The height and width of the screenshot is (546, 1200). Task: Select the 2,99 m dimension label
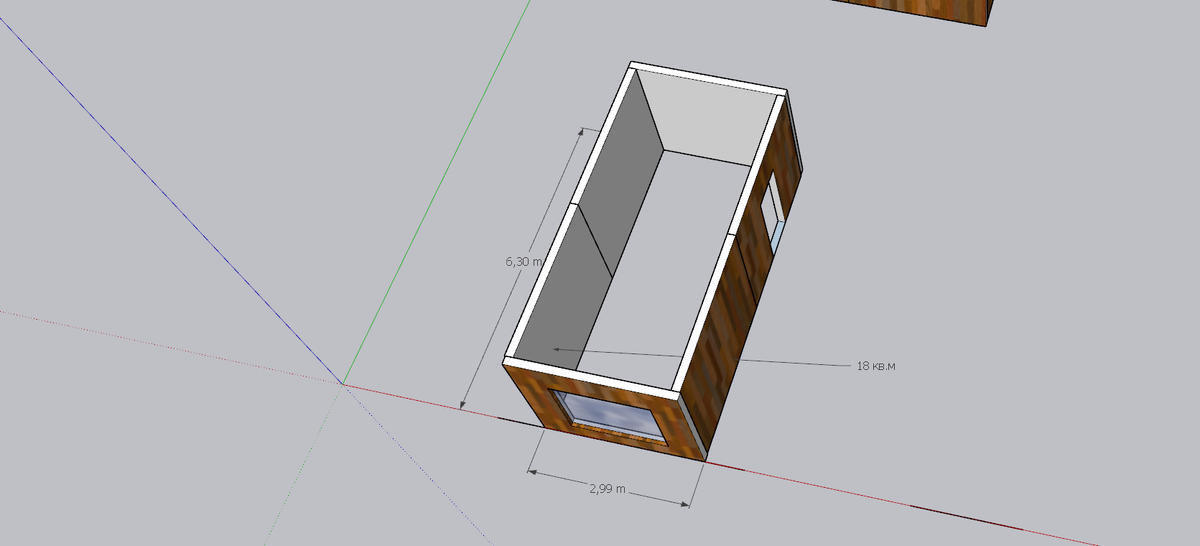tap(606, 489)
